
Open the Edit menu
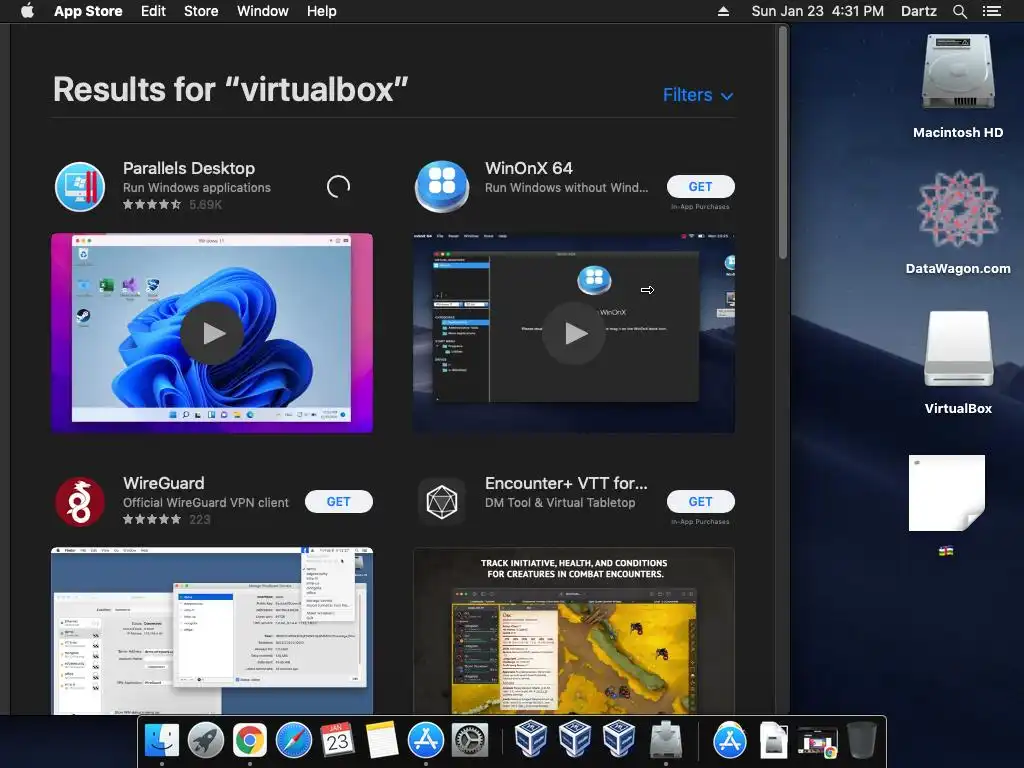pos(153,11)
